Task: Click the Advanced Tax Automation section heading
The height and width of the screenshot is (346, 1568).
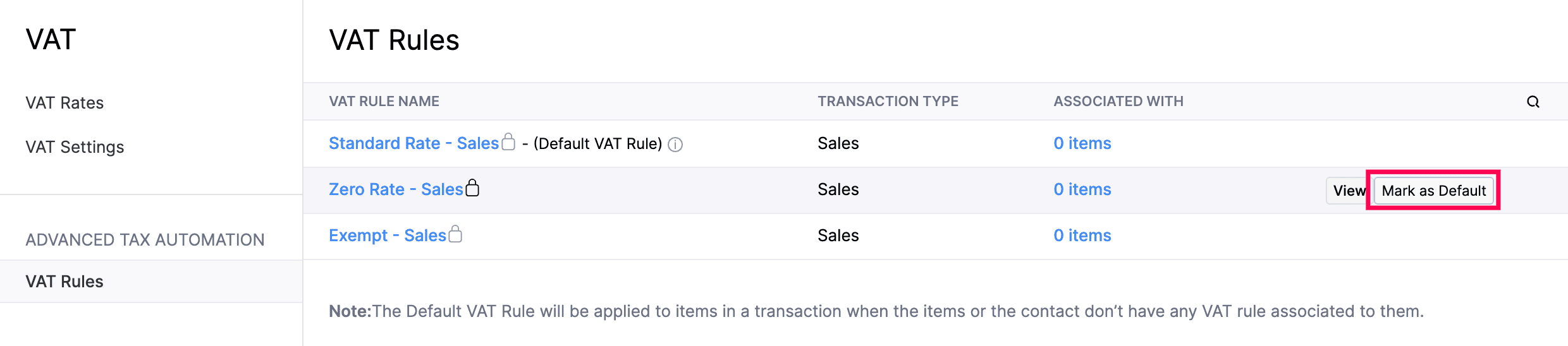Action: click(x=145, y=240)
